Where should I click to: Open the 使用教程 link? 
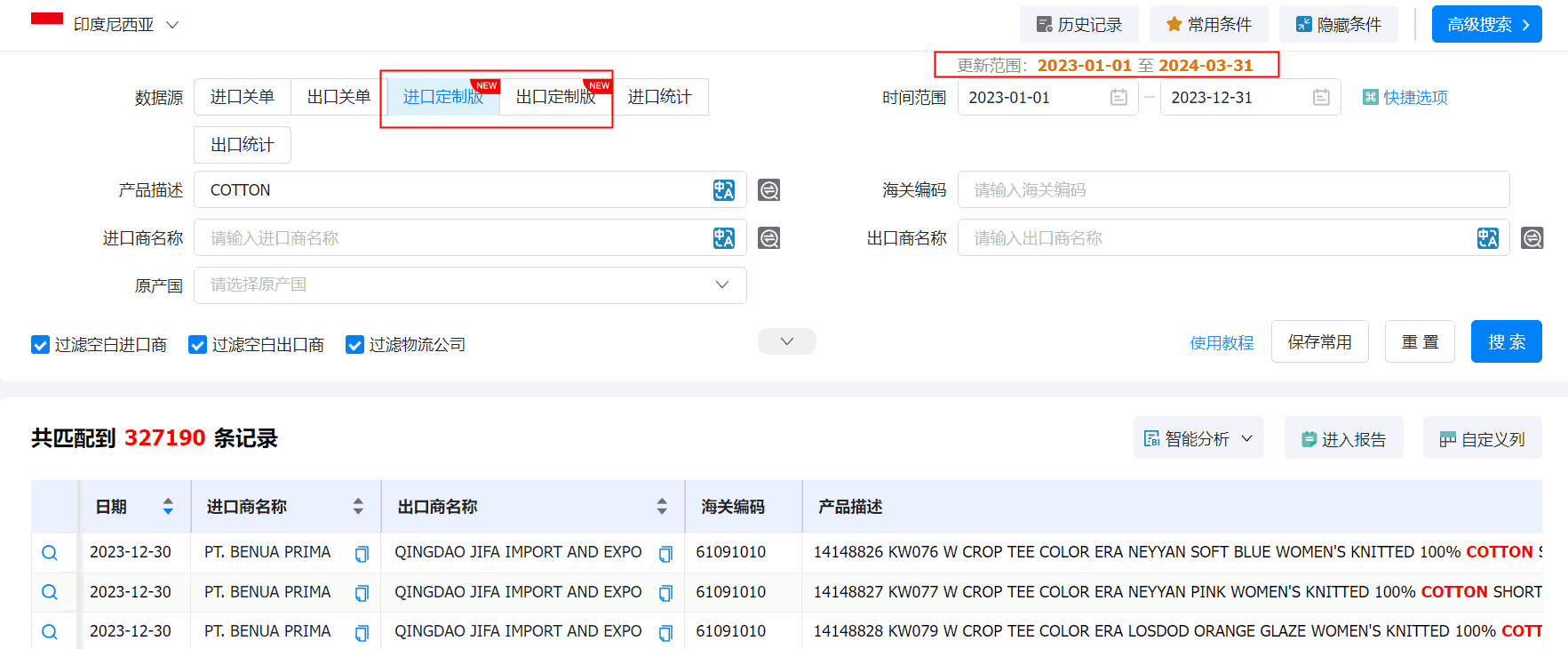point(1222,343)
